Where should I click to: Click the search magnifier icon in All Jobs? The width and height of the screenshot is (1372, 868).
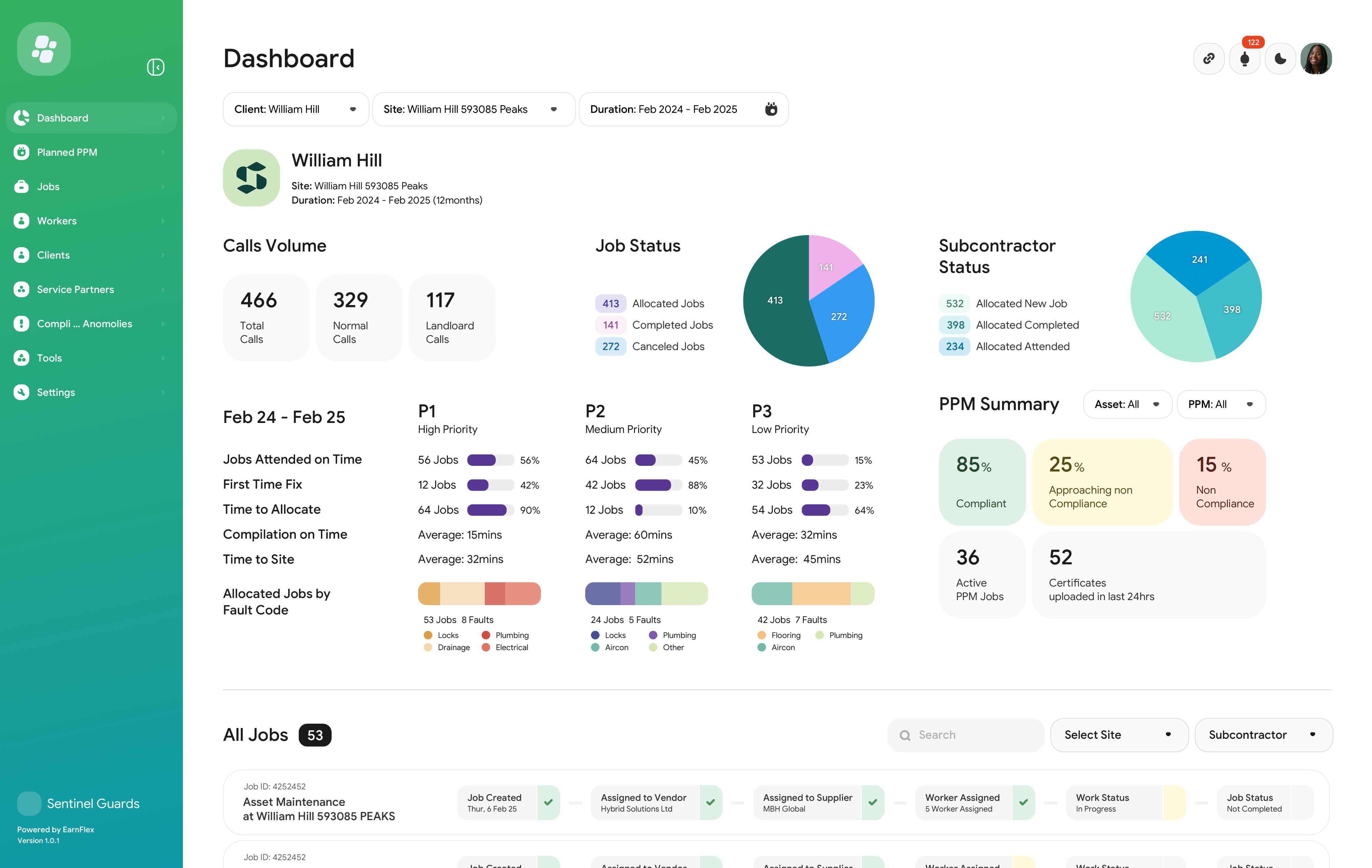[905, 735]
